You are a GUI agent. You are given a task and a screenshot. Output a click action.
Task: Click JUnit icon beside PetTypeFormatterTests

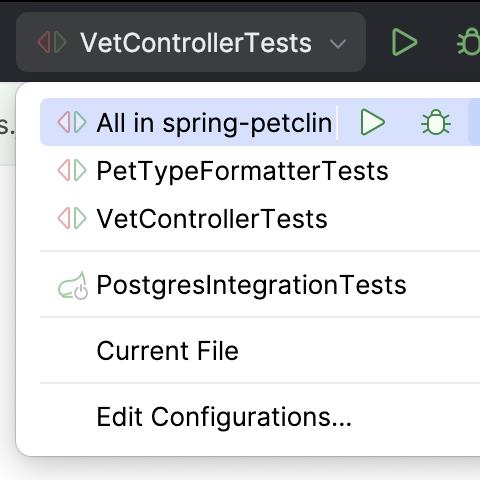72,170
